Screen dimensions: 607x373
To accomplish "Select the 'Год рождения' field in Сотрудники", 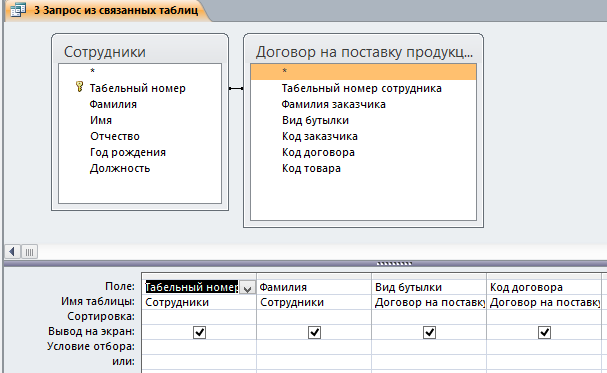I will click(128, 152).
